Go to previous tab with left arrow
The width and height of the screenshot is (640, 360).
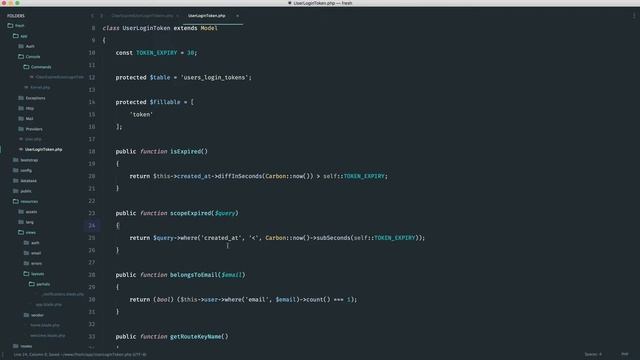tap(92, 16)
